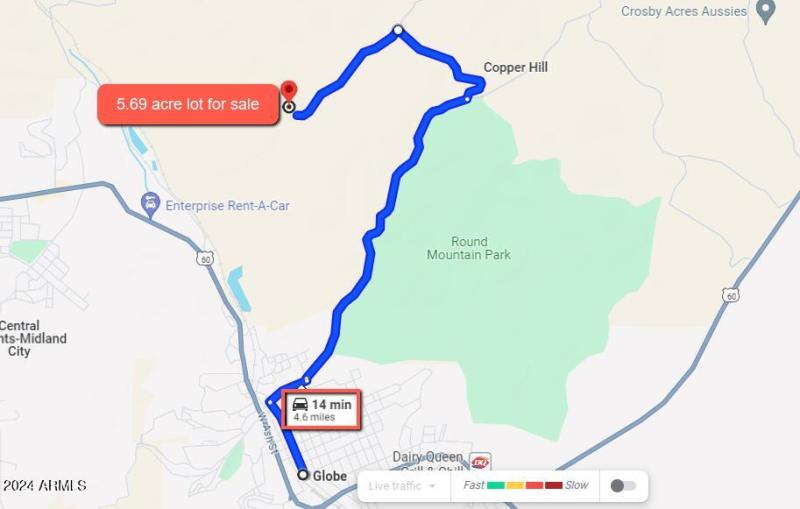Click the Globe city label
This screenshot has height=509, width=800.
330,476
